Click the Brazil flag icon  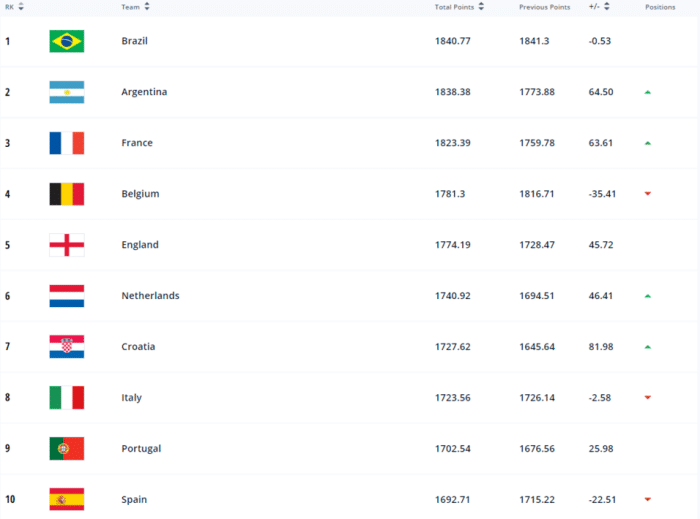click(66, 41)
